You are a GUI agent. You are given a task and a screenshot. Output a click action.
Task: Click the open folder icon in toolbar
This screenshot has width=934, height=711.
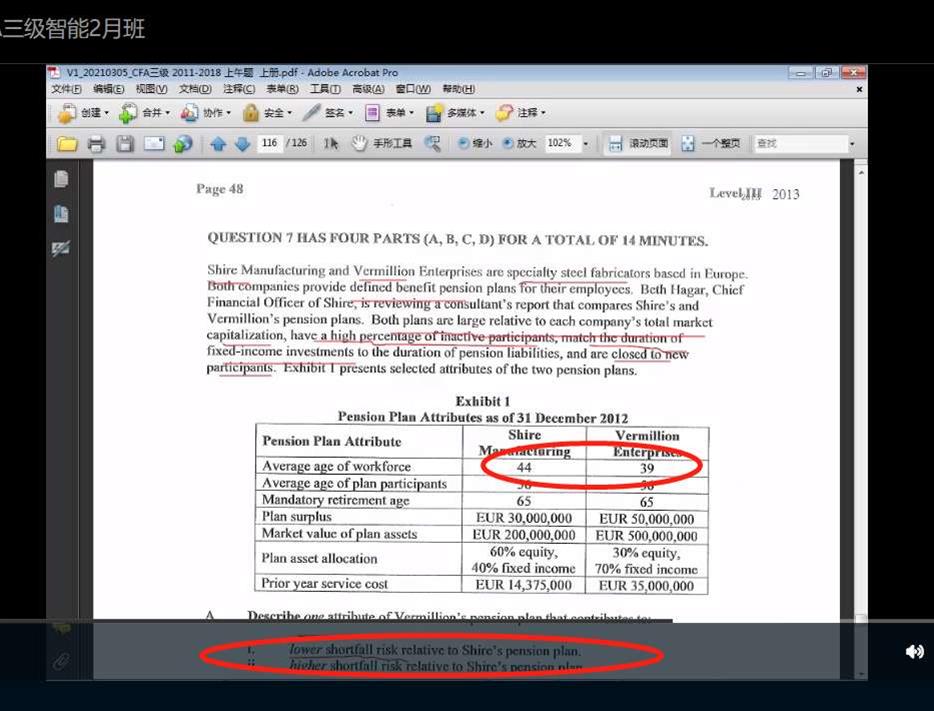[67, 144]
